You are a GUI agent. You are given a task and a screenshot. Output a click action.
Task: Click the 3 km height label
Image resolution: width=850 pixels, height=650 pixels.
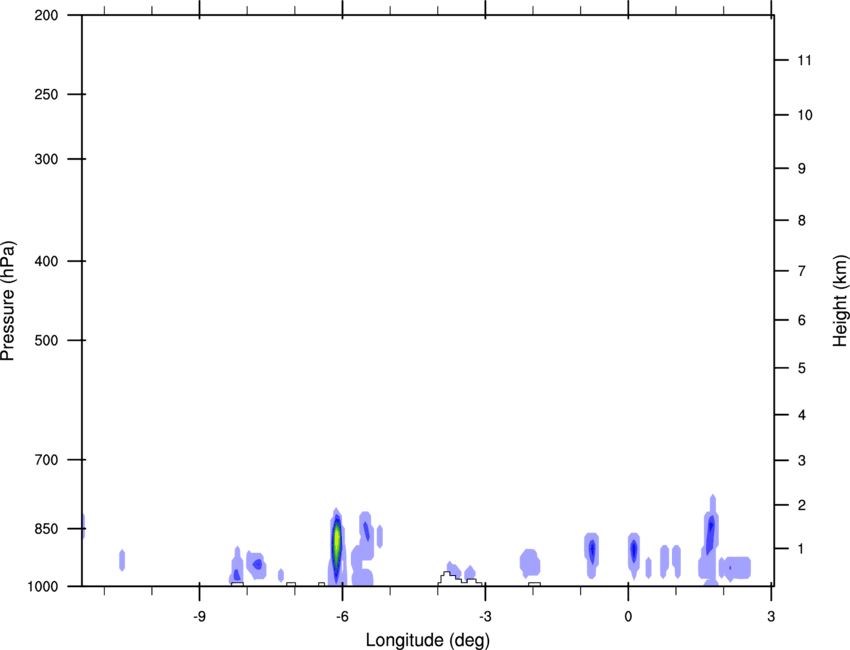tap(801, 461)
